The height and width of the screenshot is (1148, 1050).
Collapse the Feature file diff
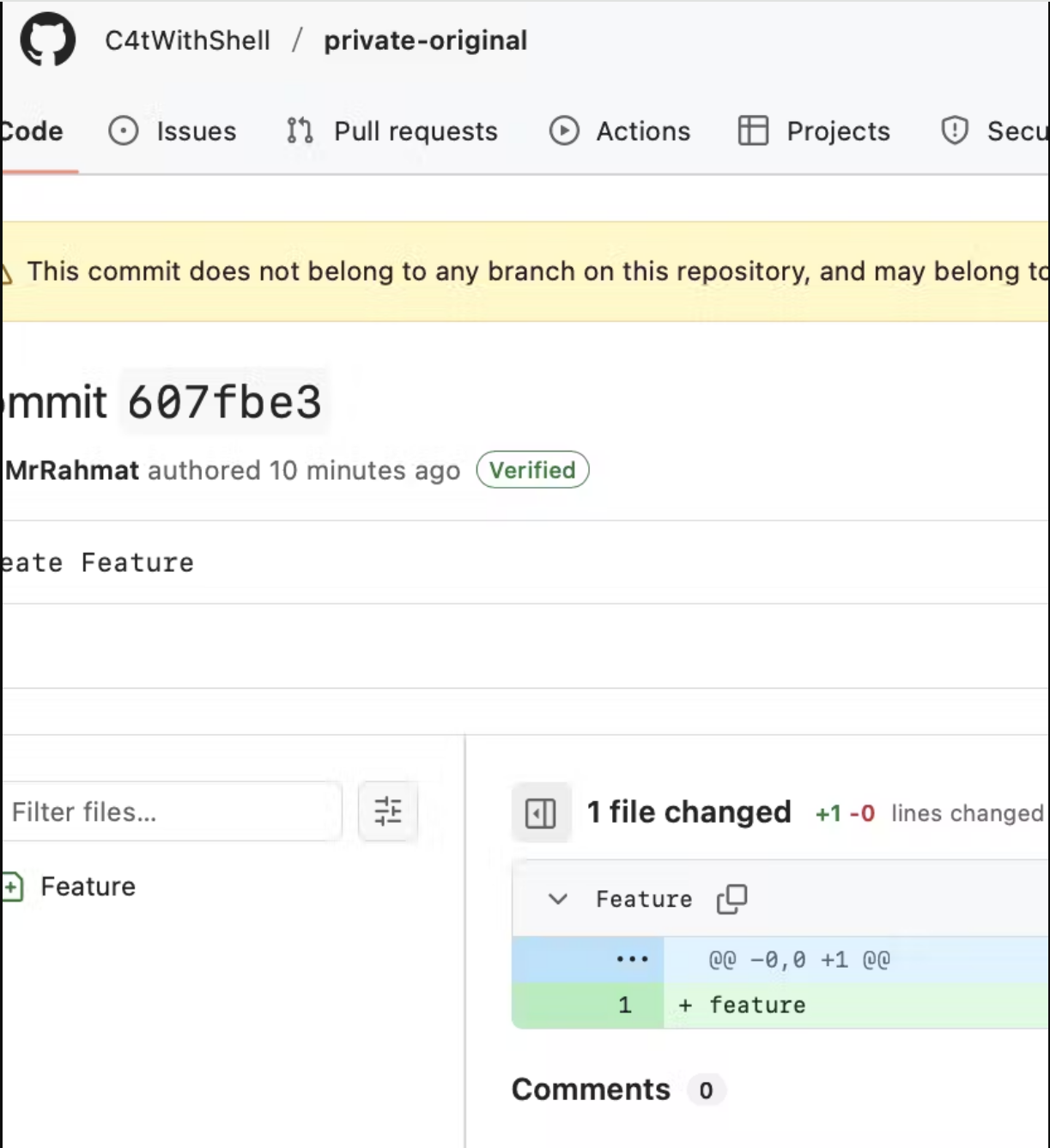point(558,899)
